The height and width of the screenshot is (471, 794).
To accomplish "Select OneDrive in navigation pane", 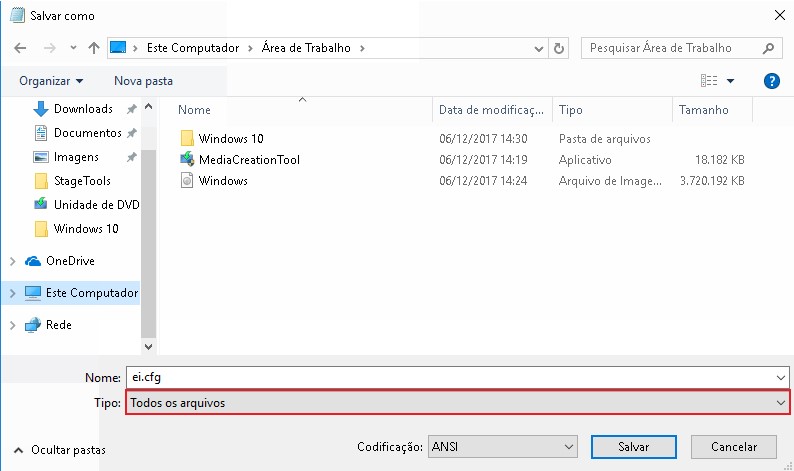I will pos(70,261).
